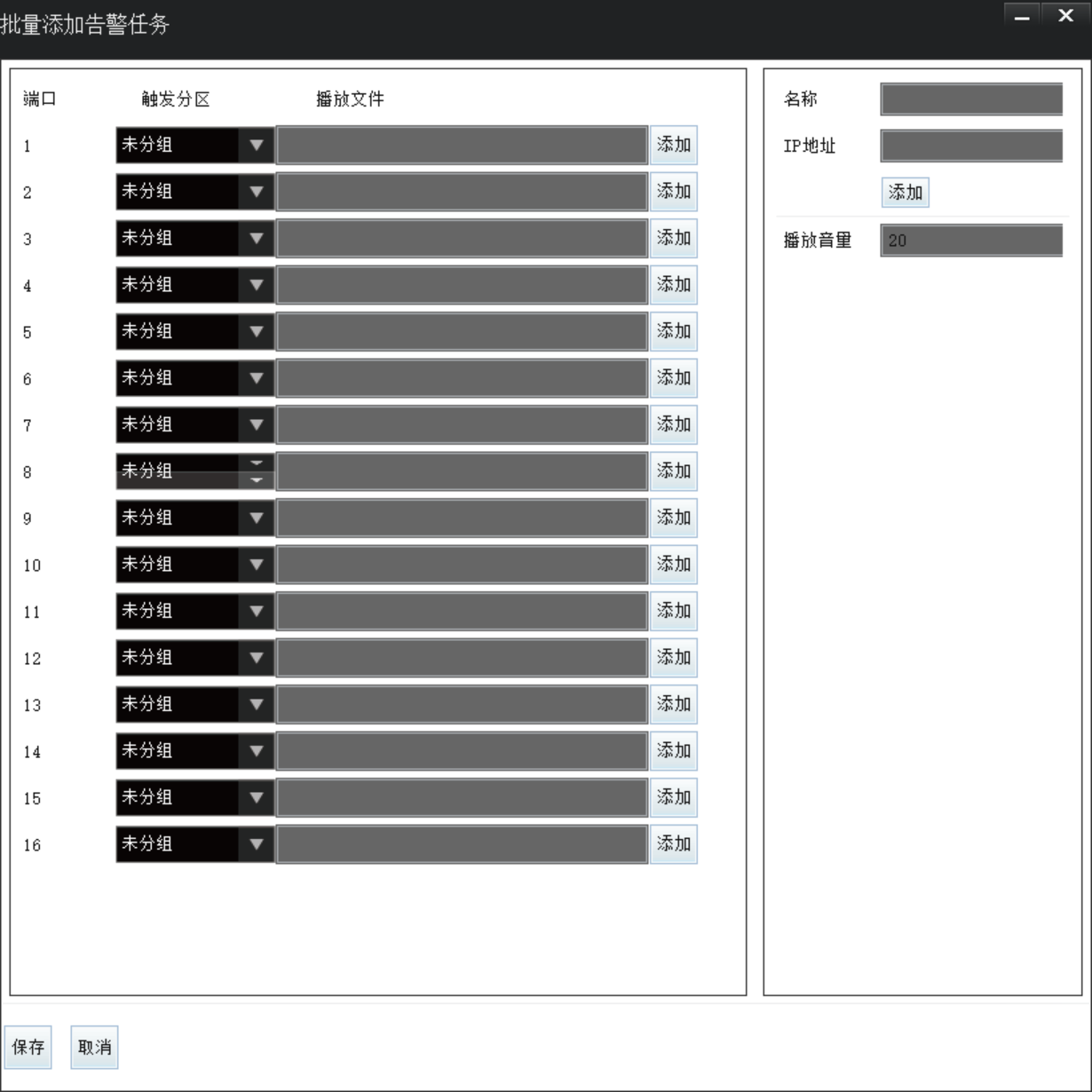Open port 8's trigger zone selector
Screen dimensions: 1092x1092
255,471
